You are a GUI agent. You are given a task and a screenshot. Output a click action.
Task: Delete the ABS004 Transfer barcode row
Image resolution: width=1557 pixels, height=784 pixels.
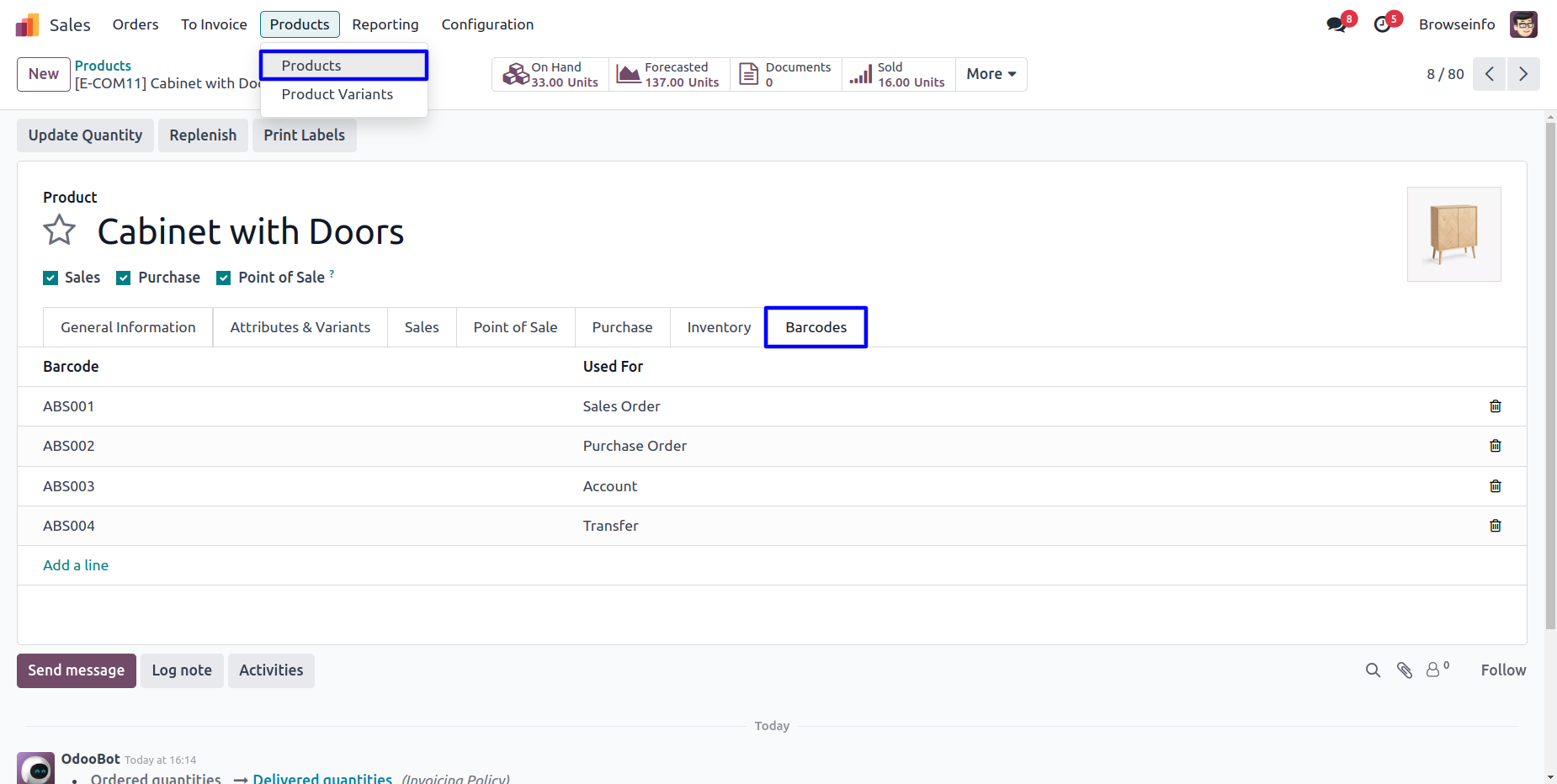point(1495,526)
